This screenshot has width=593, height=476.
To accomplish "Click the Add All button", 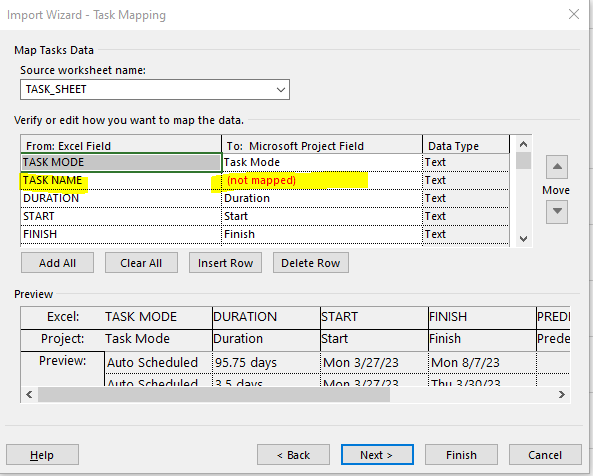I will (57, 263).
